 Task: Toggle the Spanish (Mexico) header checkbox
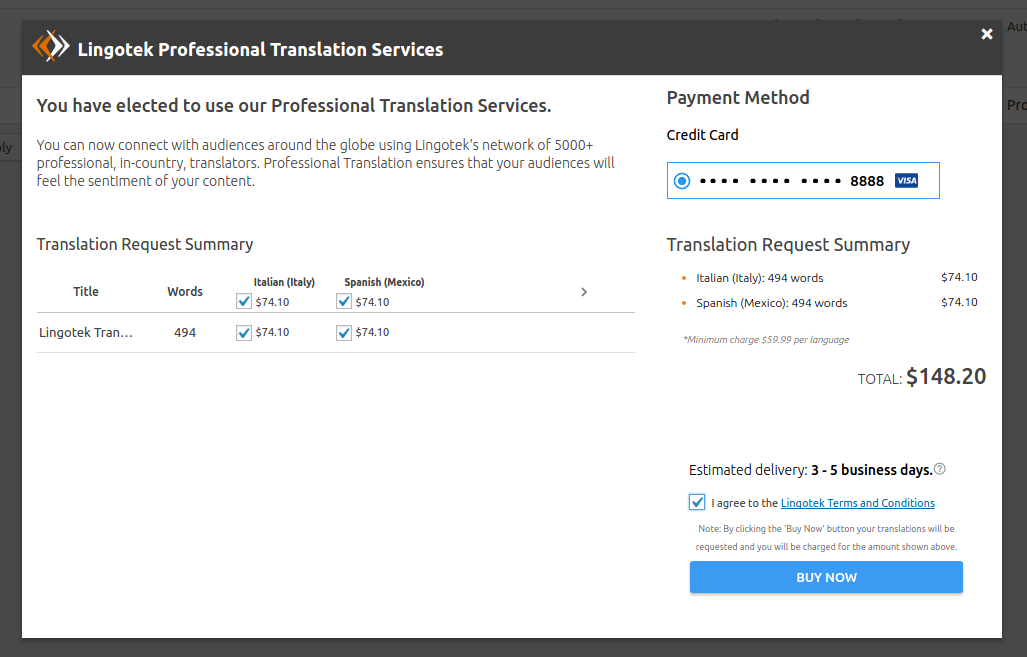344,302
